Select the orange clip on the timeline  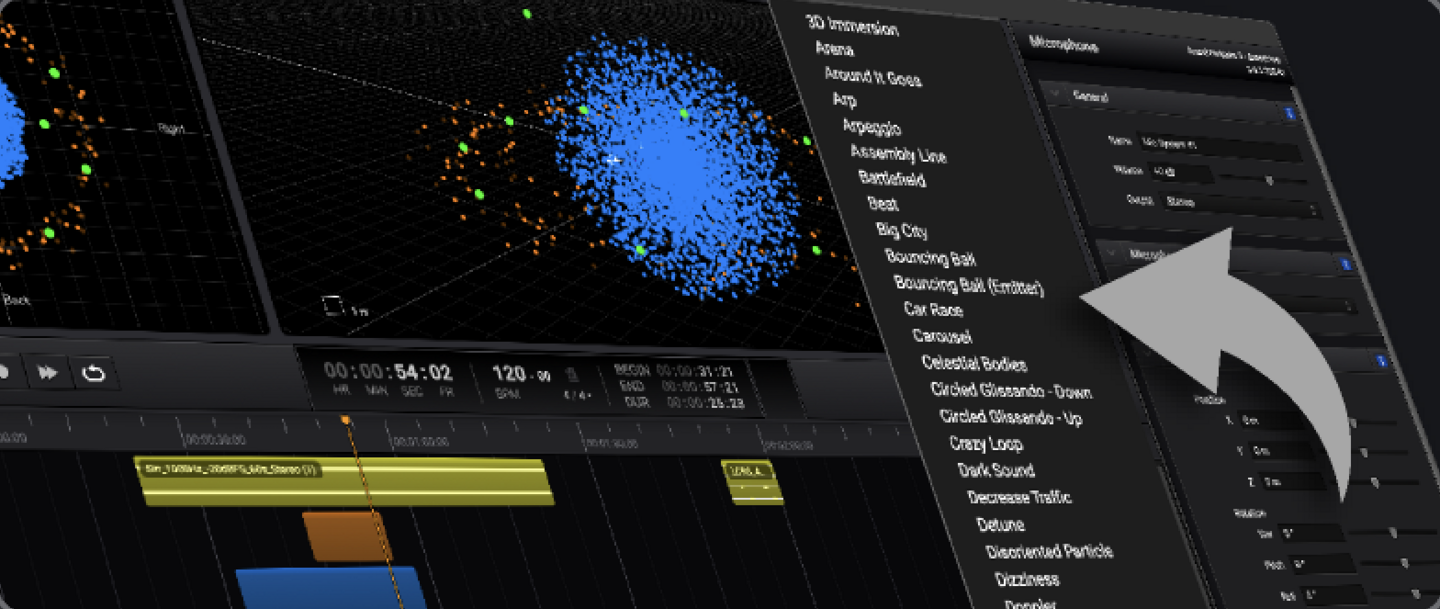click(x=348, y=536)
